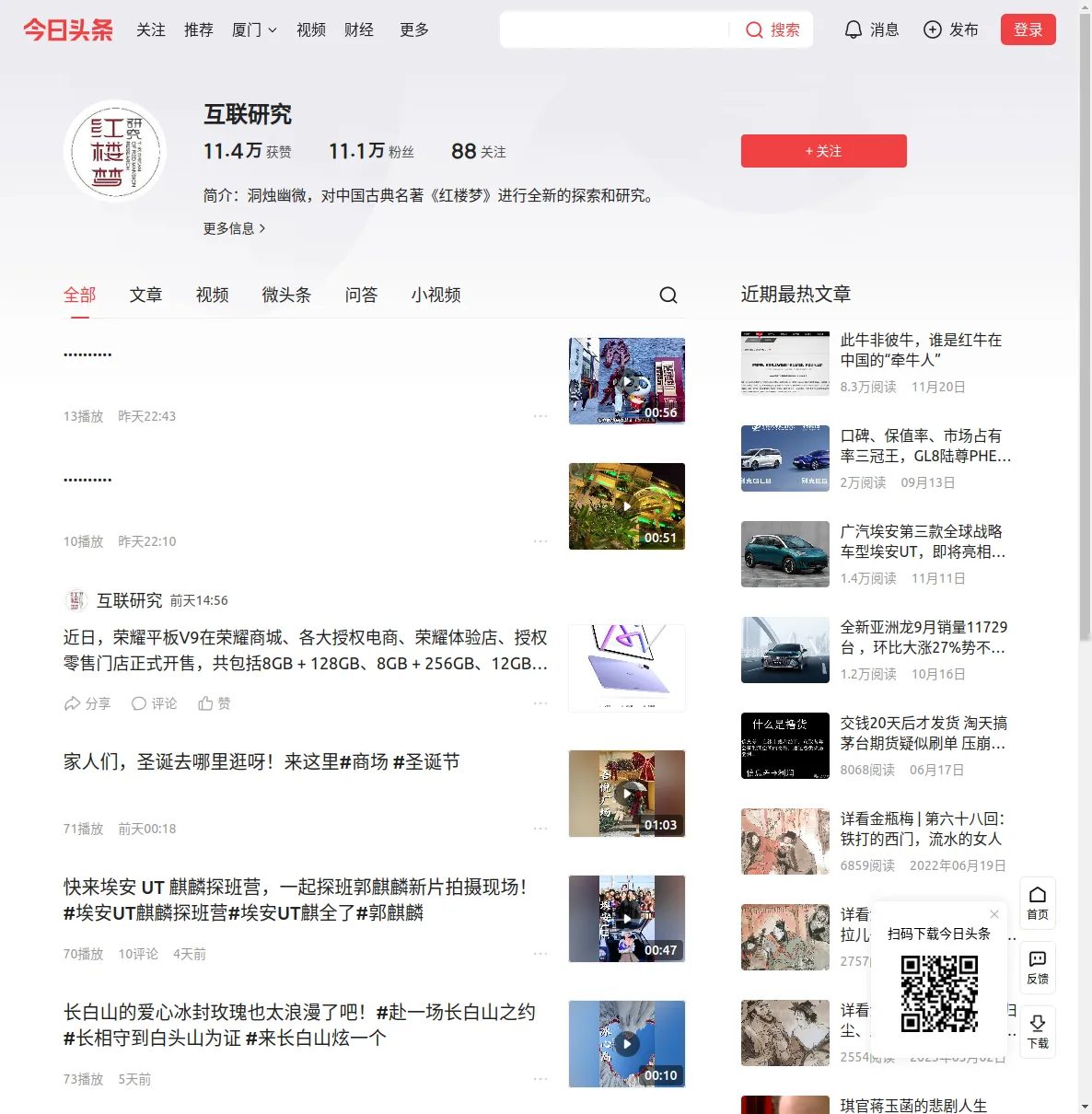Viewport: 1092px width, 1114px height.
Task: Open article 此牛非彼牛,谁是红牛在中国的牵牛人
Action: pos(921,350)
